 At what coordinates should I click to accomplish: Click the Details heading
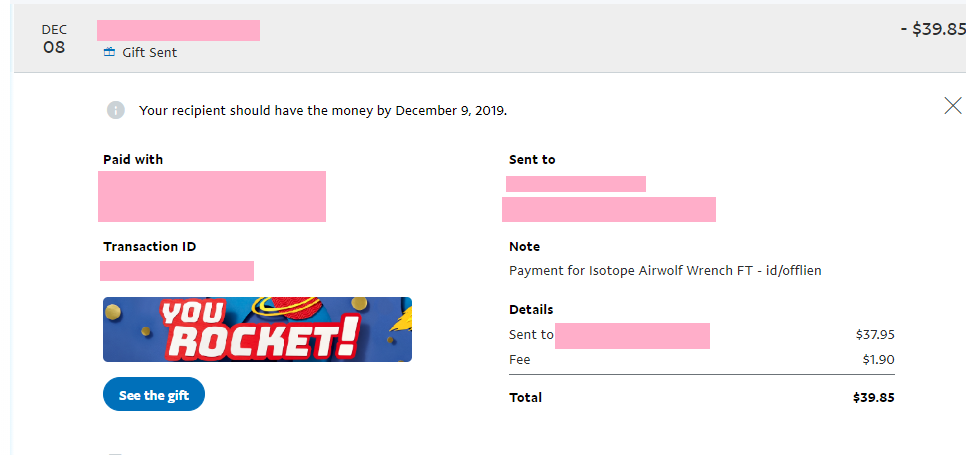[x=531, y=309]
